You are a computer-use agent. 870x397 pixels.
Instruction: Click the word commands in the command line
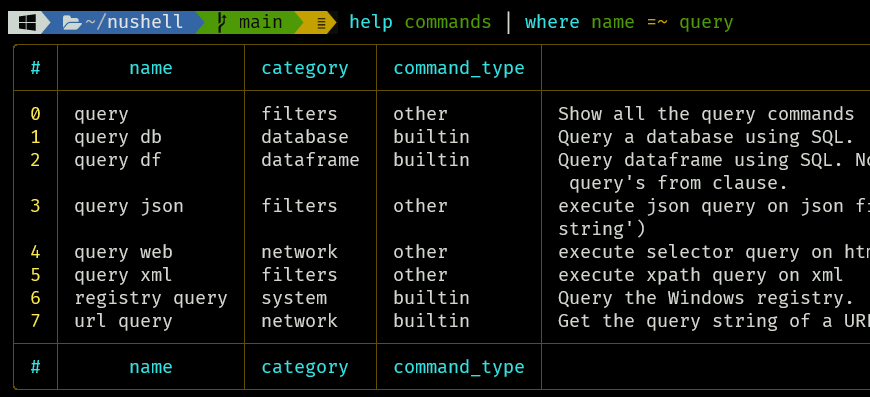coord(448,22)
